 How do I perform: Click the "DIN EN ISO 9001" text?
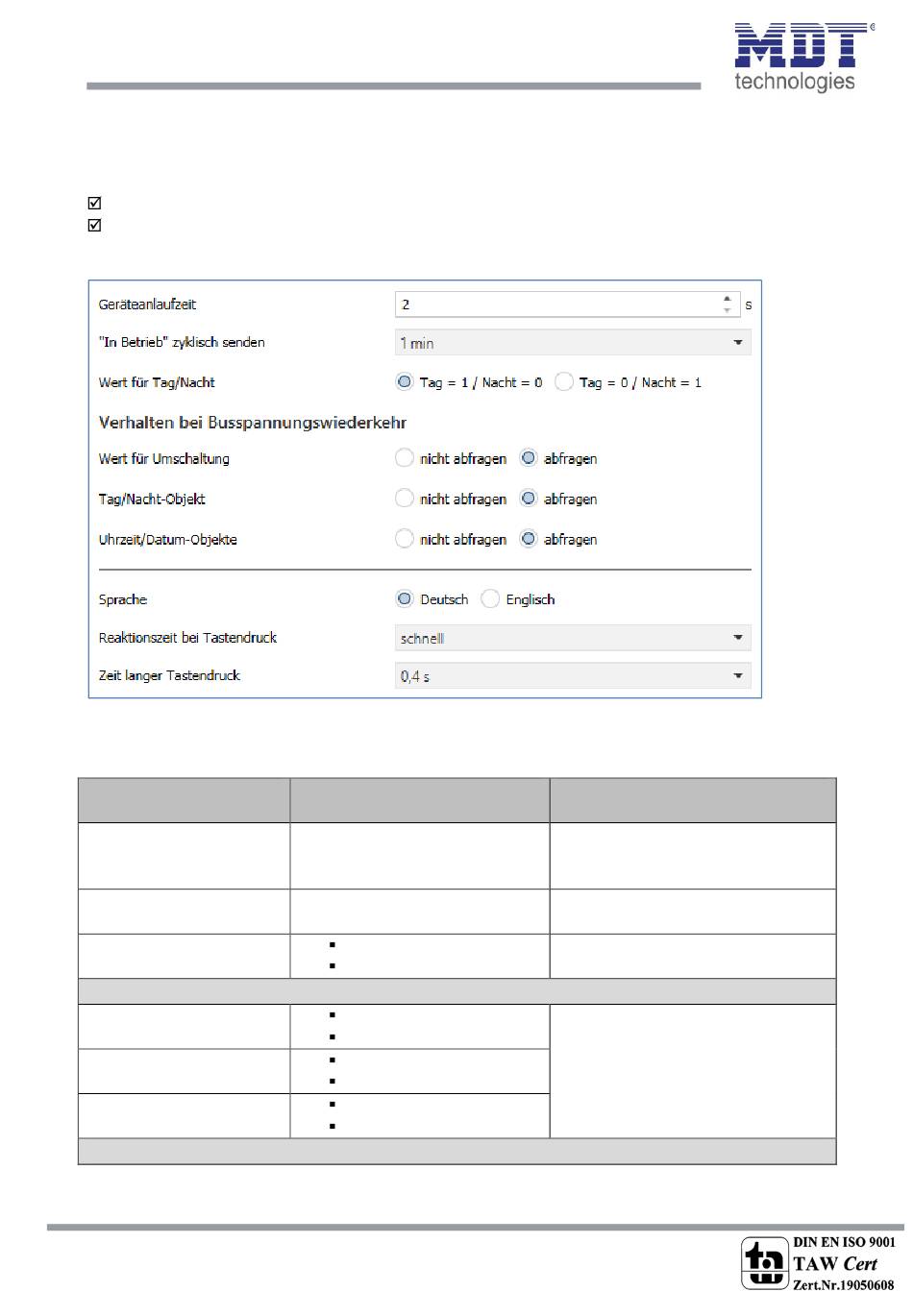point(844,1242)
